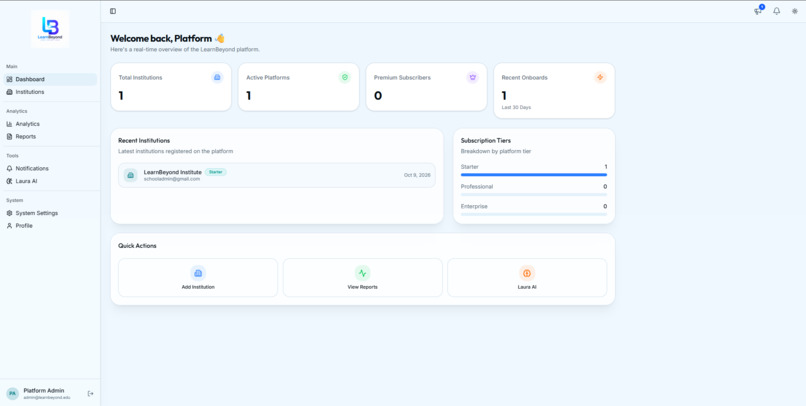Click the Enterprise tier progress bar
The height and width of the screenshot is (406, 806).
534,214
